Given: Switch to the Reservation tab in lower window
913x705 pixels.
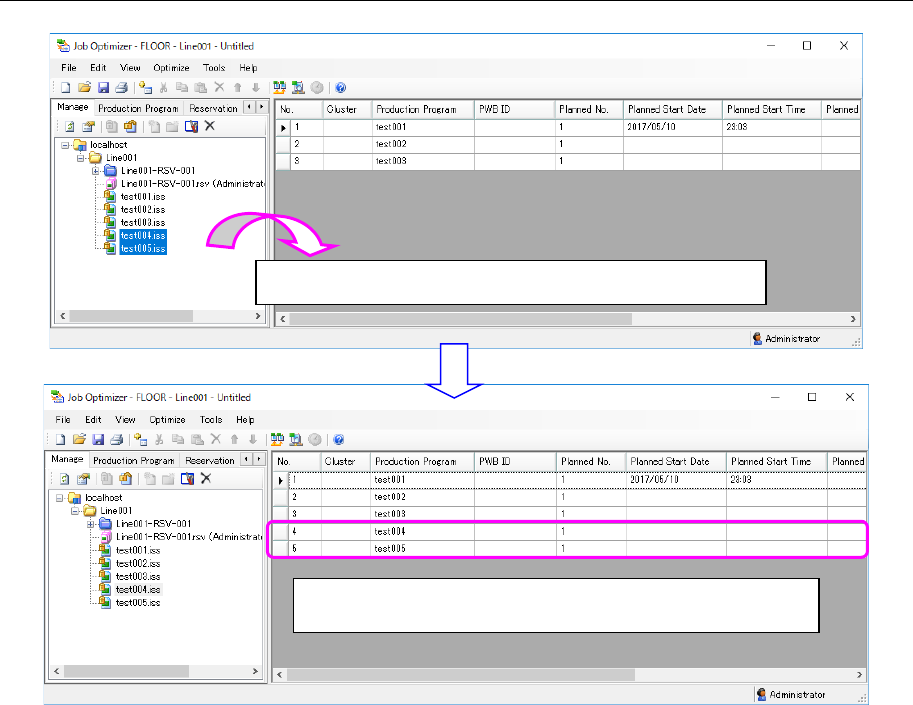Looking at the screenshot, I should (210, 461).
